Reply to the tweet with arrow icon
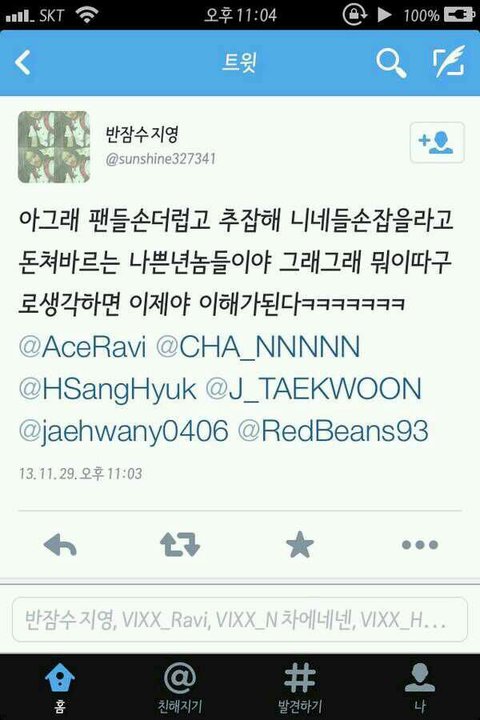 [x=60, y=545]
